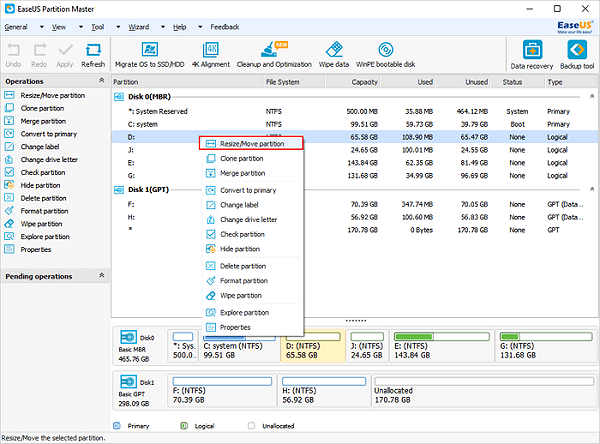Choose Wipe partition from context menu
The width and height of the screenshot is (600, 444).
(251, 295)
